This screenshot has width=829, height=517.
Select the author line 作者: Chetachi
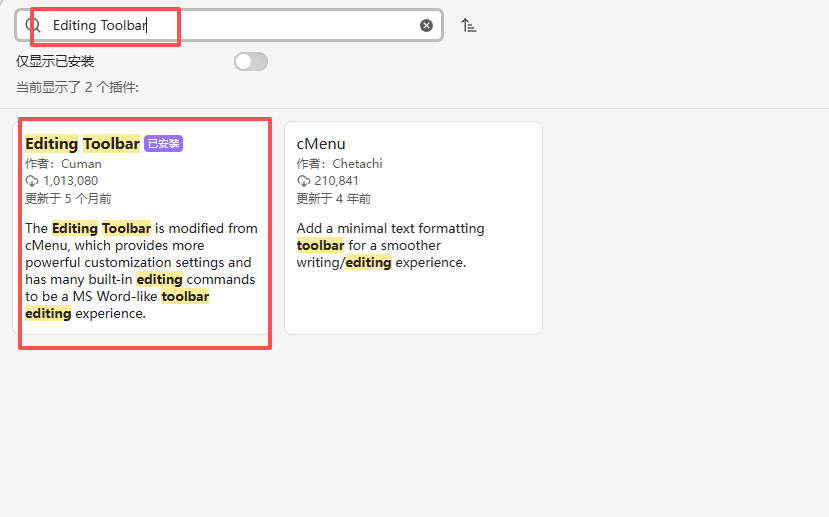339,163
